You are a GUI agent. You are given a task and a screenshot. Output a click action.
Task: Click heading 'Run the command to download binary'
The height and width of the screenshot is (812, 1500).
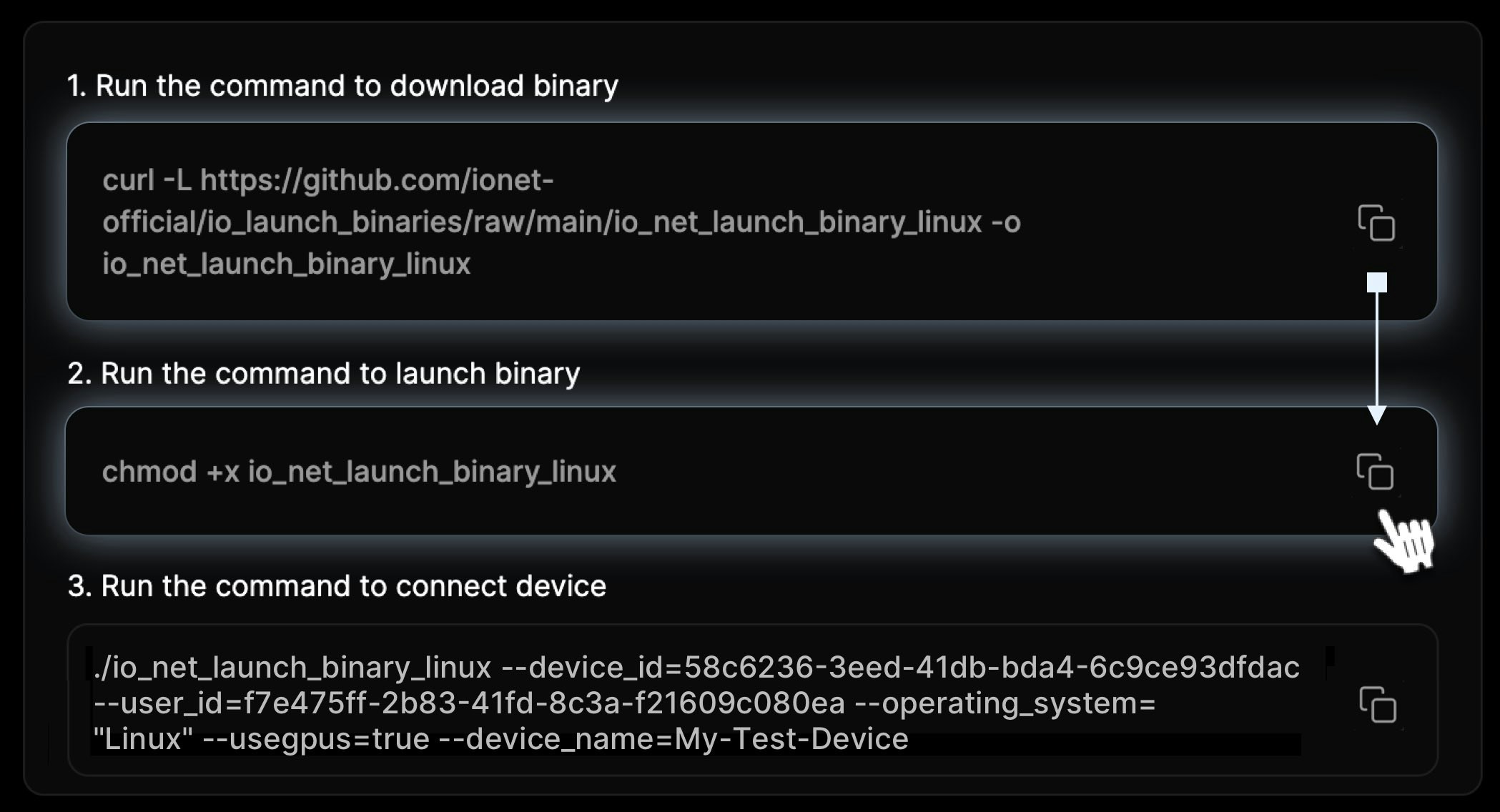point(357,86)
